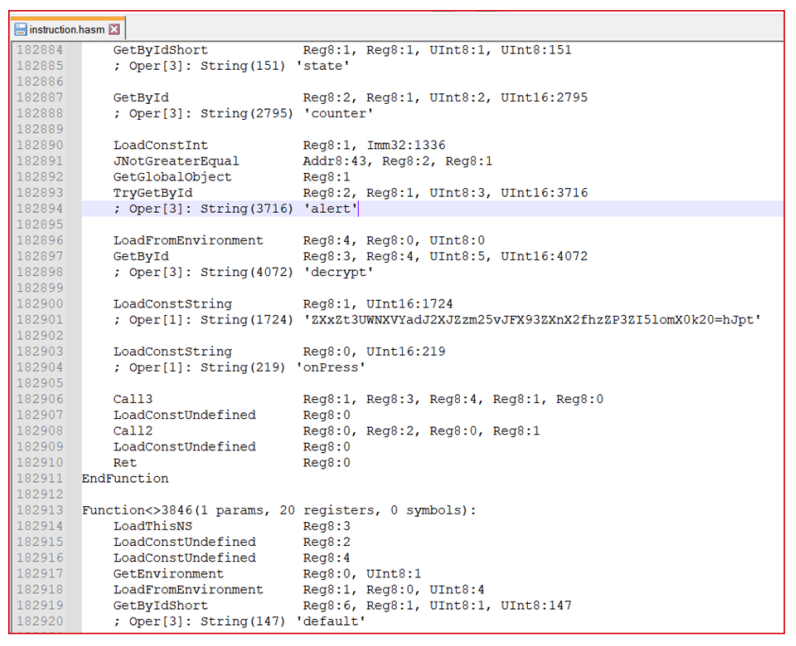Click the UInt16:1724 operand

click(x=410, y=304)
